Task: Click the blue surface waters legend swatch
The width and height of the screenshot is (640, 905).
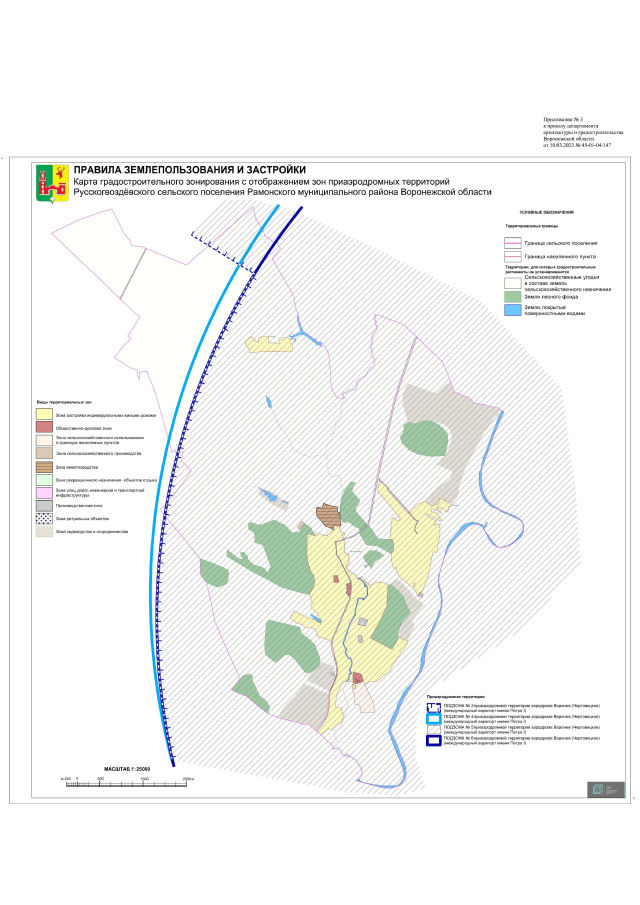Action: (x=514, y=311)
